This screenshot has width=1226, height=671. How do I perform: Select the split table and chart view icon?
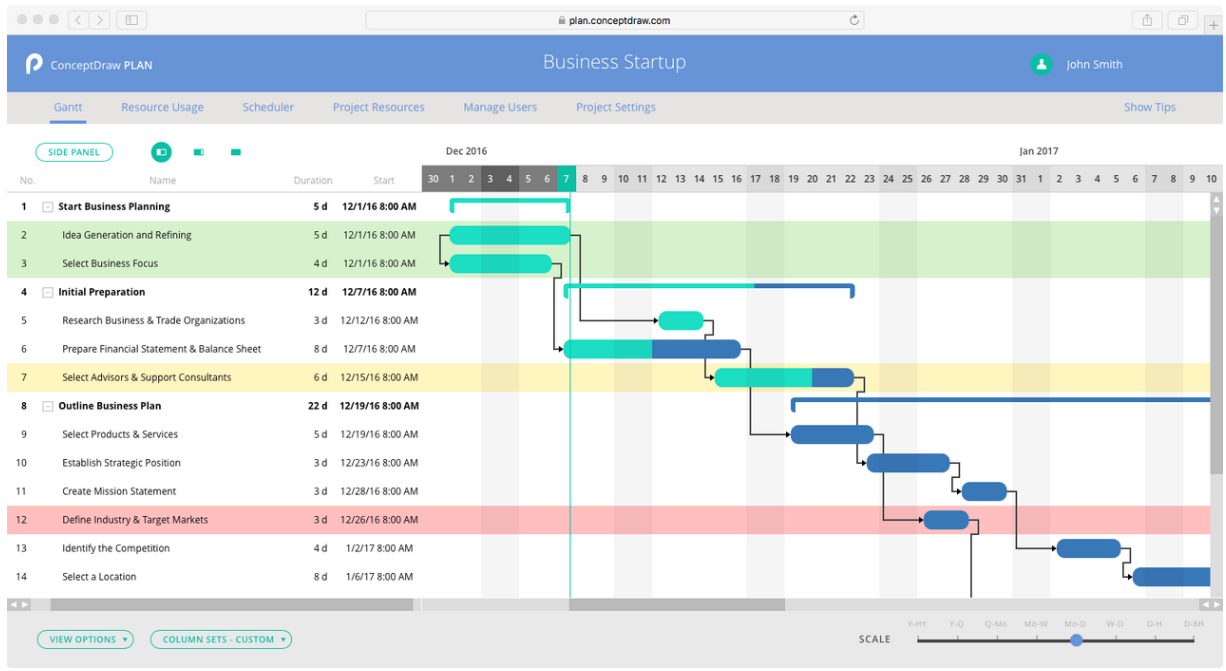pyautogui.click(x=161, y=152)
